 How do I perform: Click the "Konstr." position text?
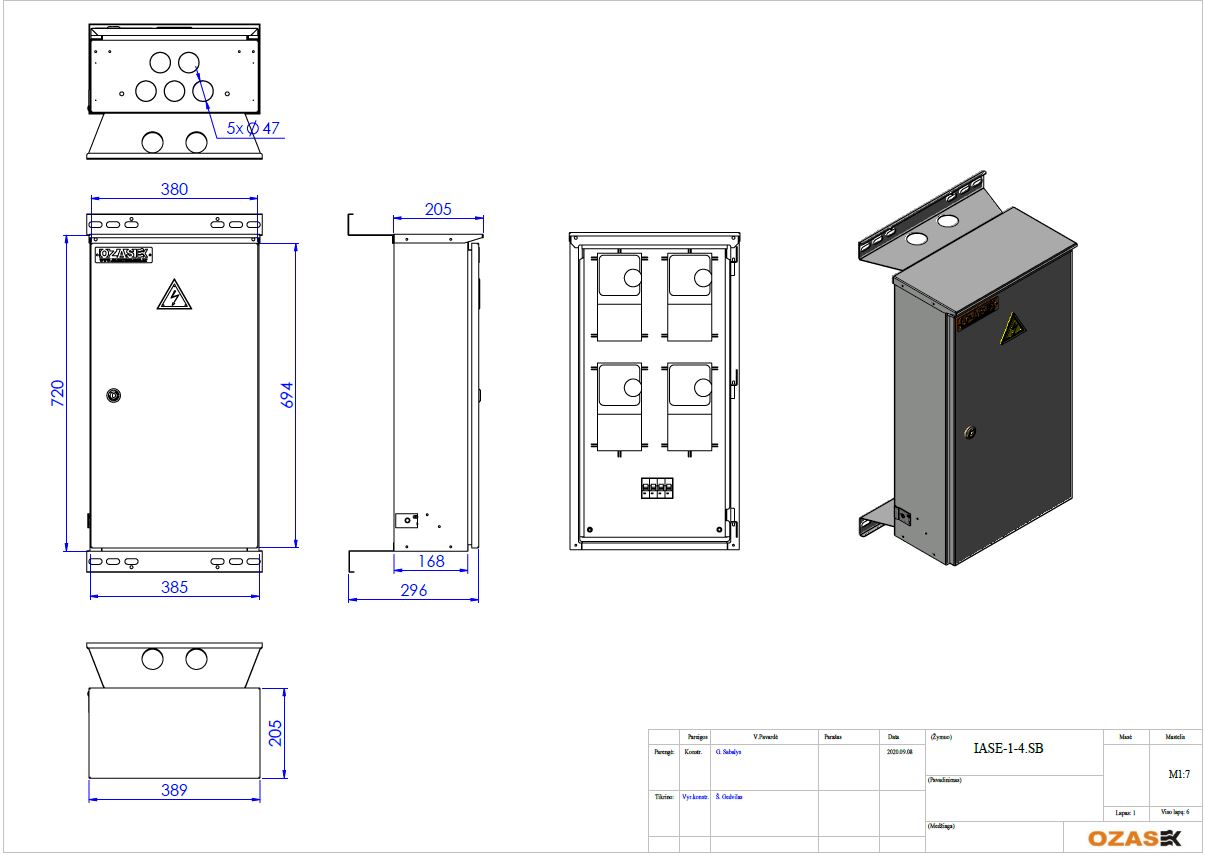[x=693, y=751]
